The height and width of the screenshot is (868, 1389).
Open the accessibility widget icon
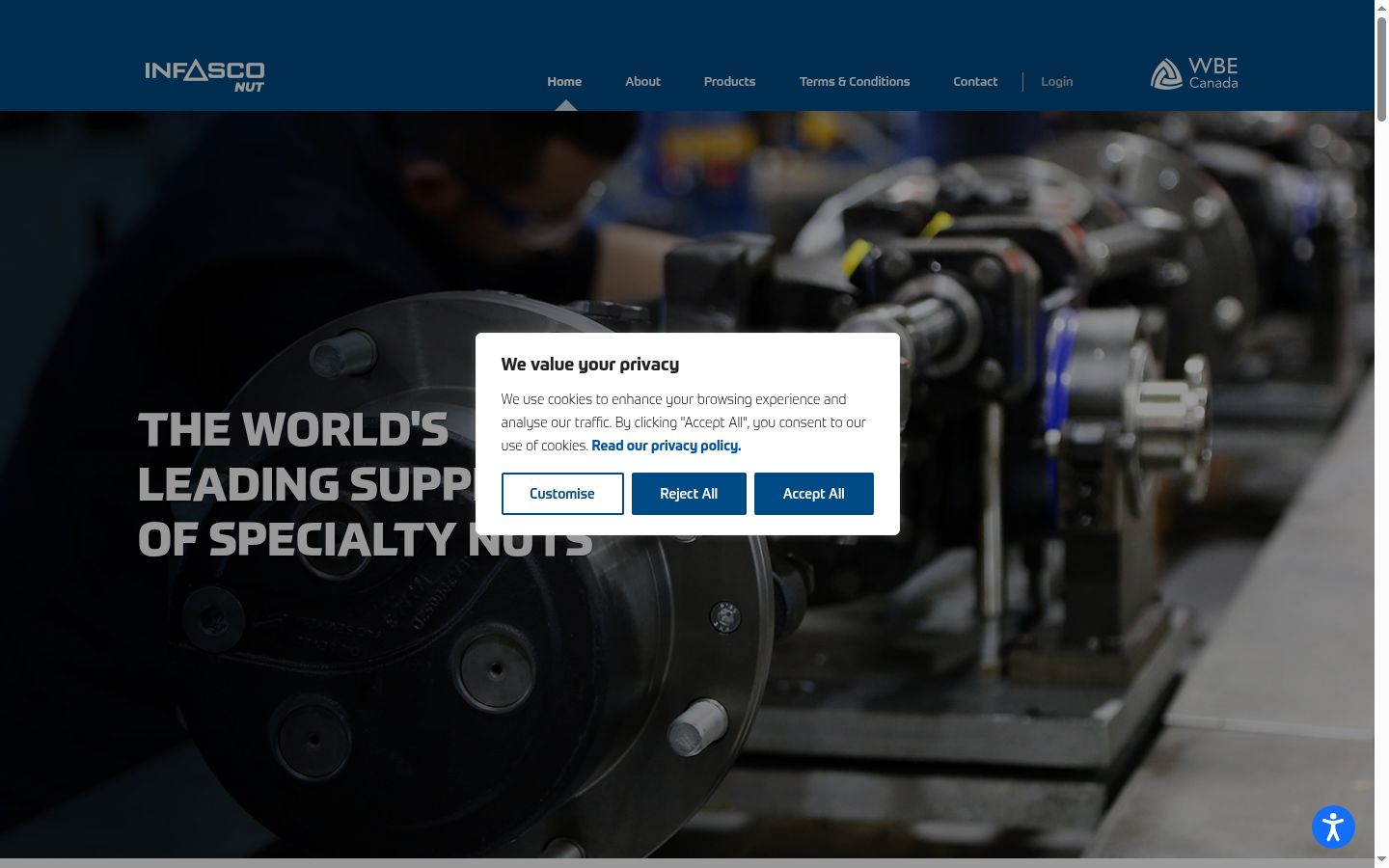coord(1333,827)
